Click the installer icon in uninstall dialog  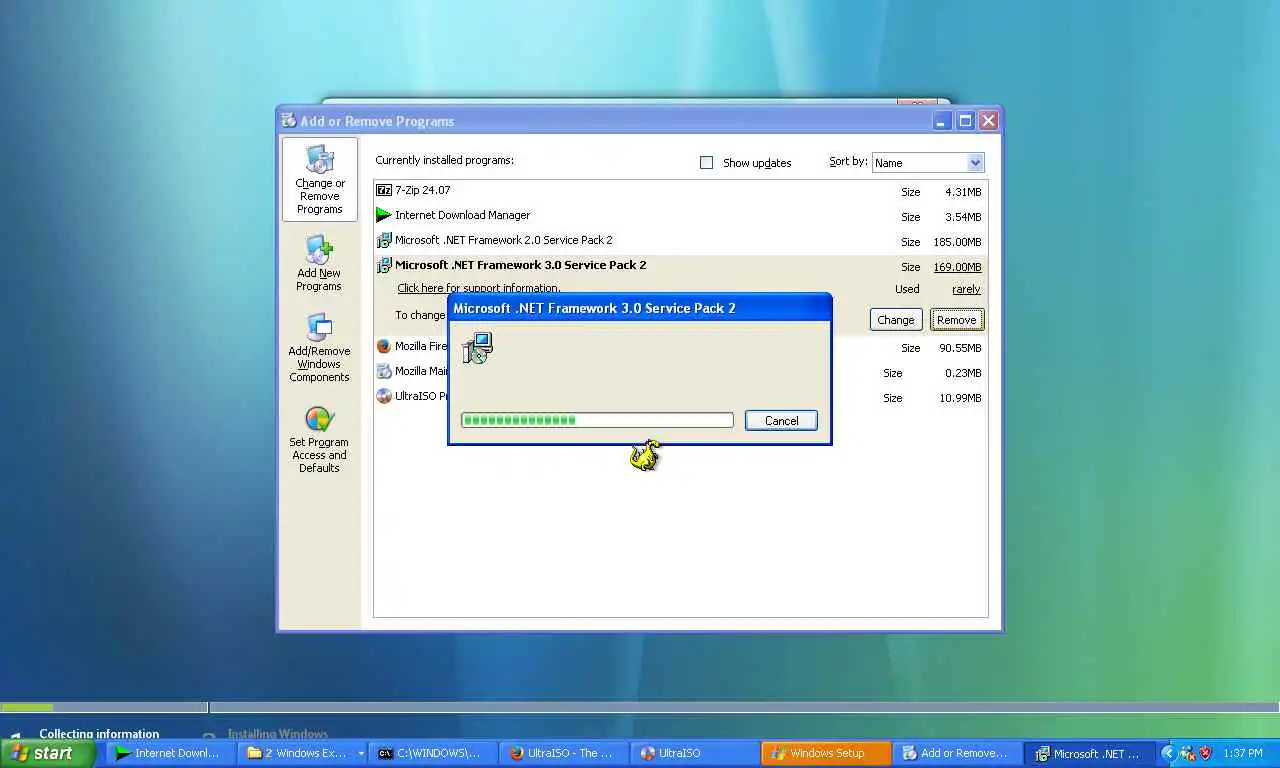478,348
